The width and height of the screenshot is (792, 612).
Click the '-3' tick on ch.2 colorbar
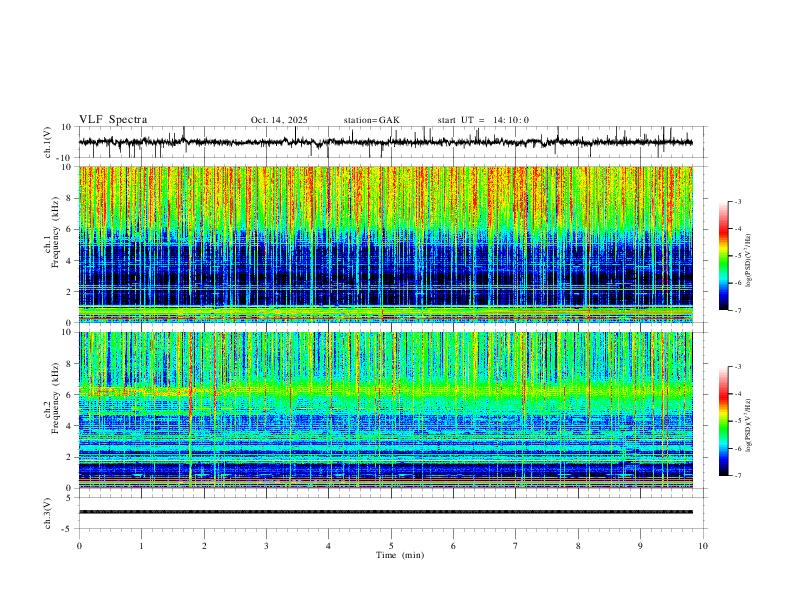tap(737, 367)
